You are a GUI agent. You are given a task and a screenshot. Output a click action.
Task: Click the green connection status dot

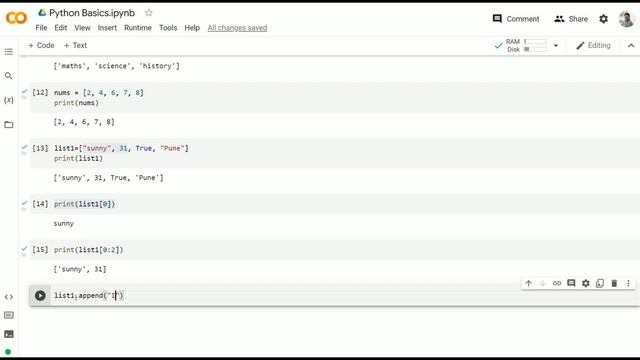pos(8,352)
